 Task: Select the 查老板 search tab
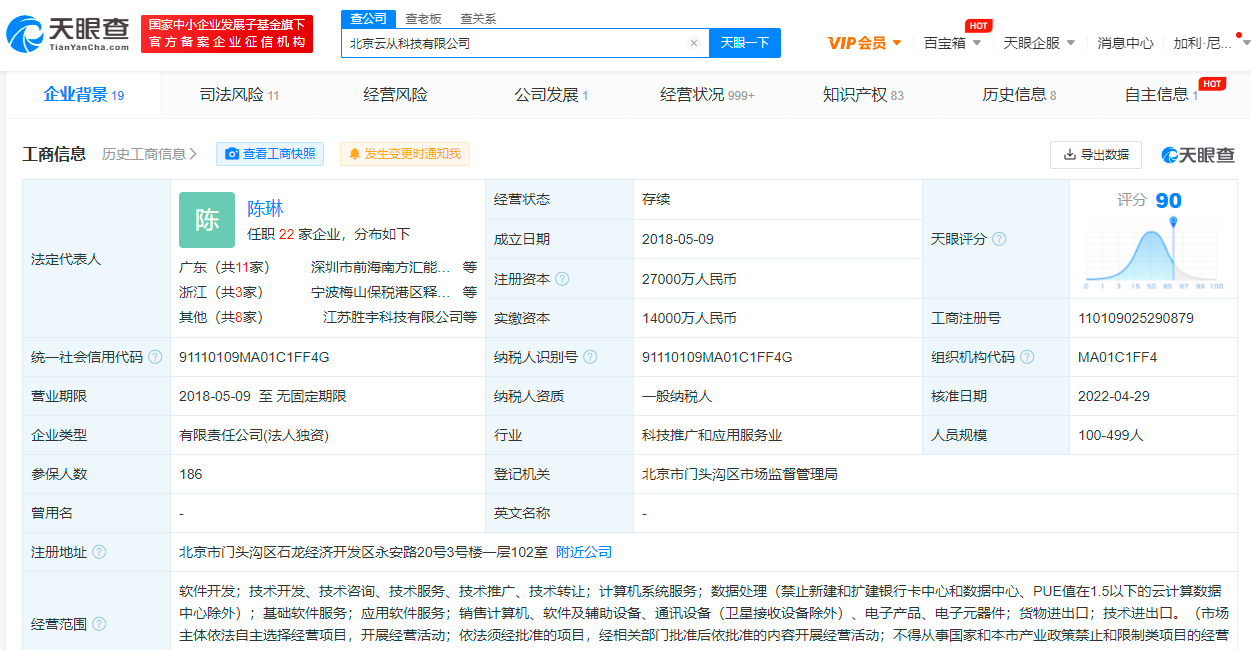point(423,18)
